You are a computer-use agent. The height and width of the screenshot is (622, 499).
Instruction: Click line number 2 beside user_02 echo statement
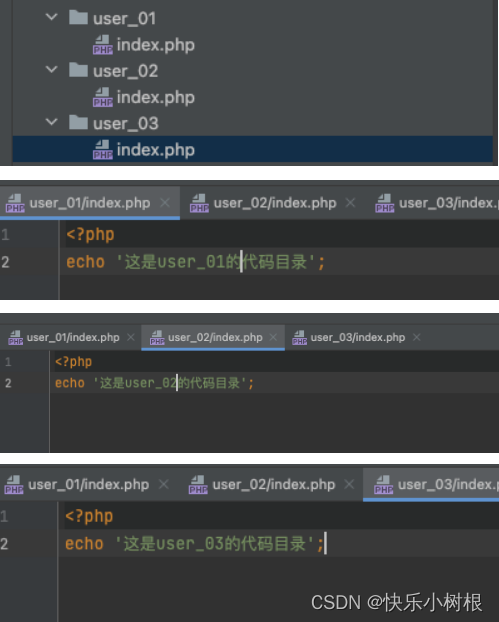[8, 383]
